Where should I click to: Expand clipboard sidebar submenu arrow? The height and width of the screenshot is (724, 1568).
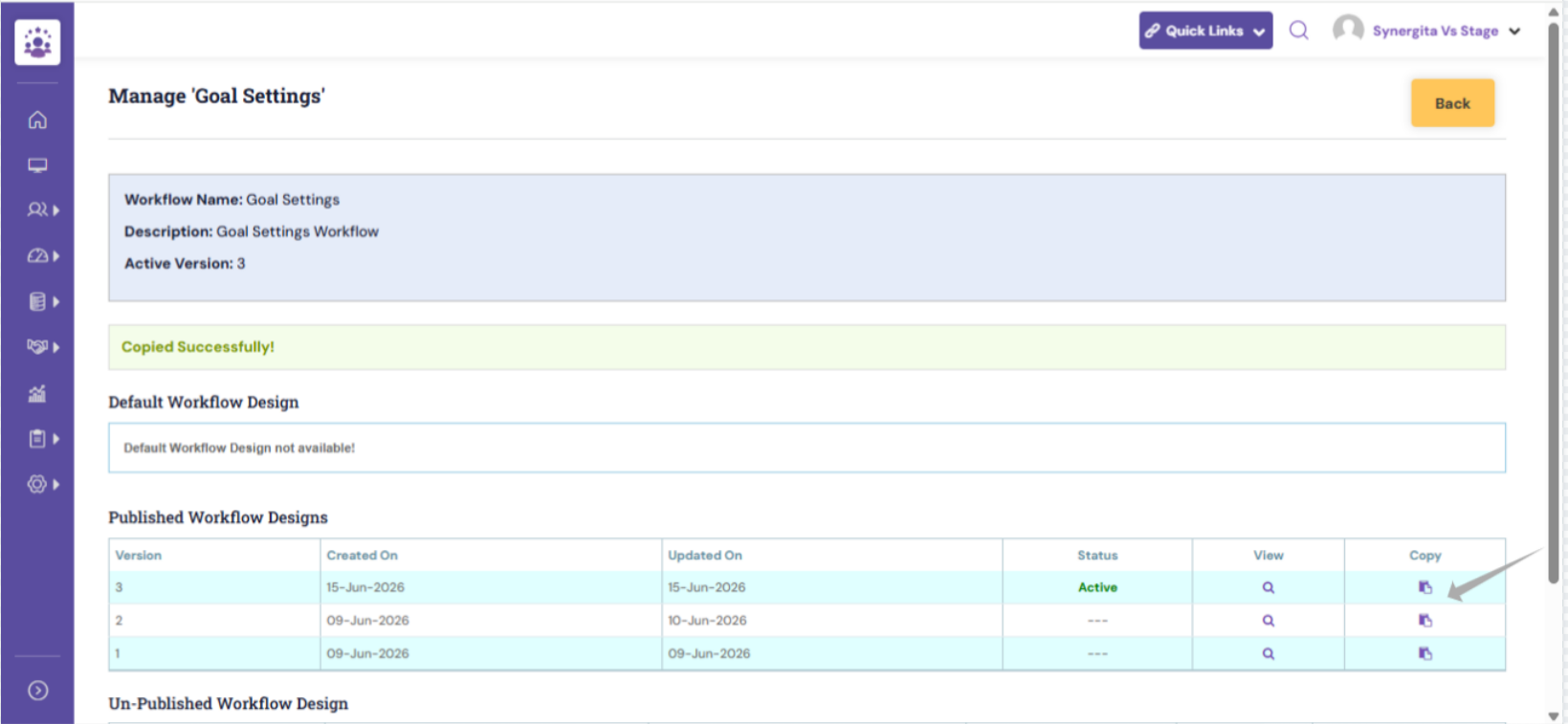click(x=56, y=439)
